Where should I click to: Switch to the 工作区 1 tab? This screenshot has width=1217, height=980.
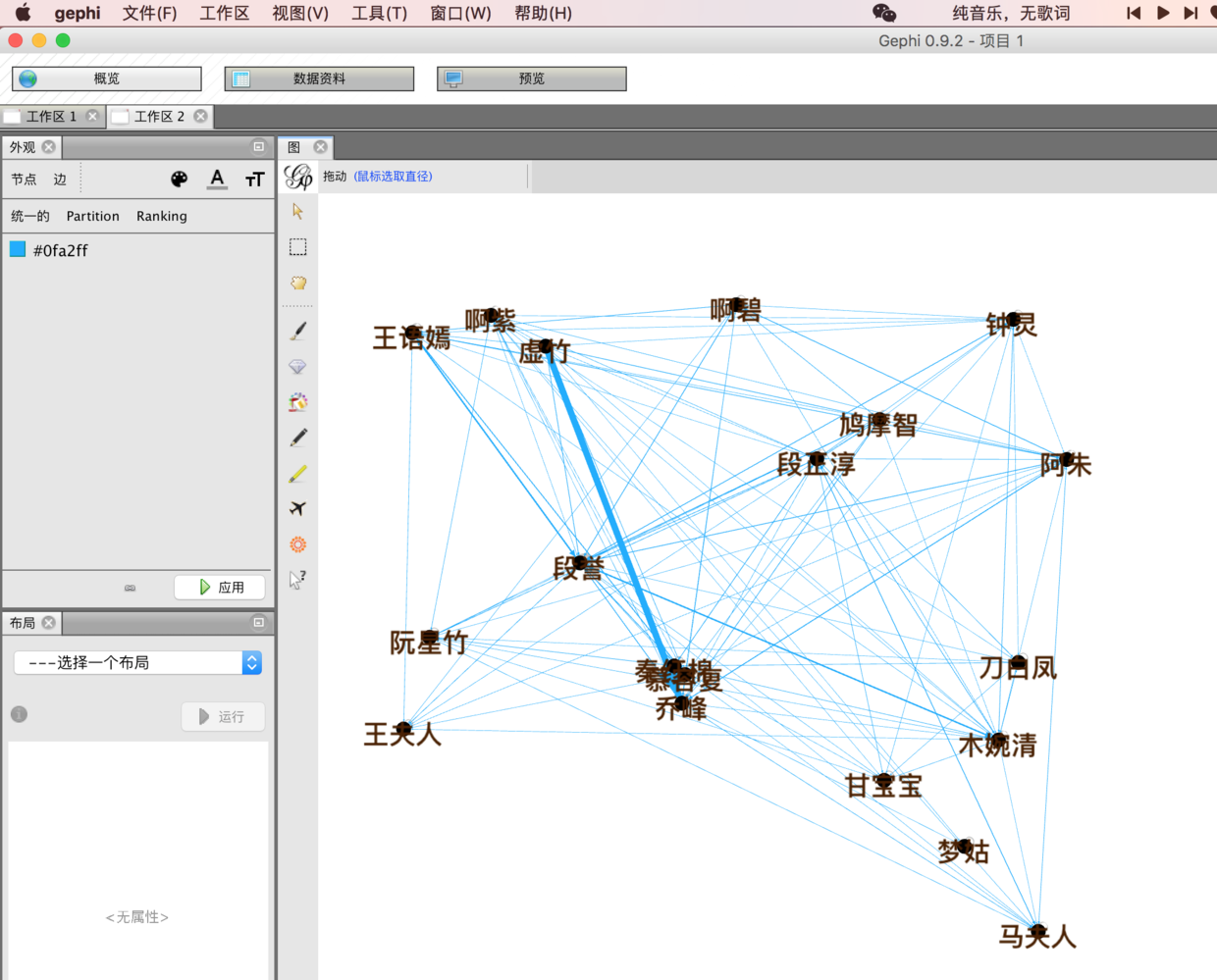[51, 116]
